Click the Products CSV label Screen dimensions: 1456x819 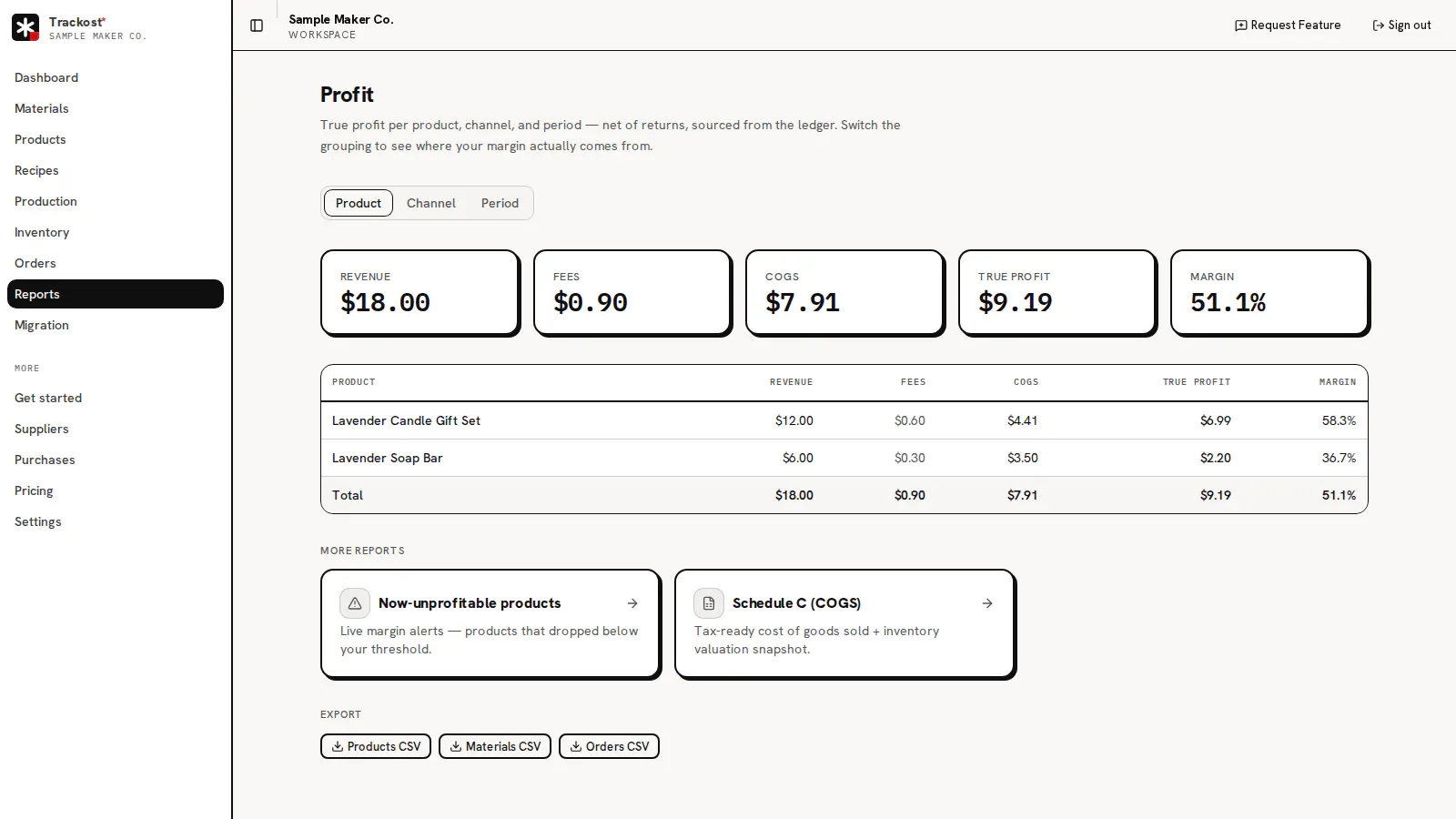tap(384, 746)
